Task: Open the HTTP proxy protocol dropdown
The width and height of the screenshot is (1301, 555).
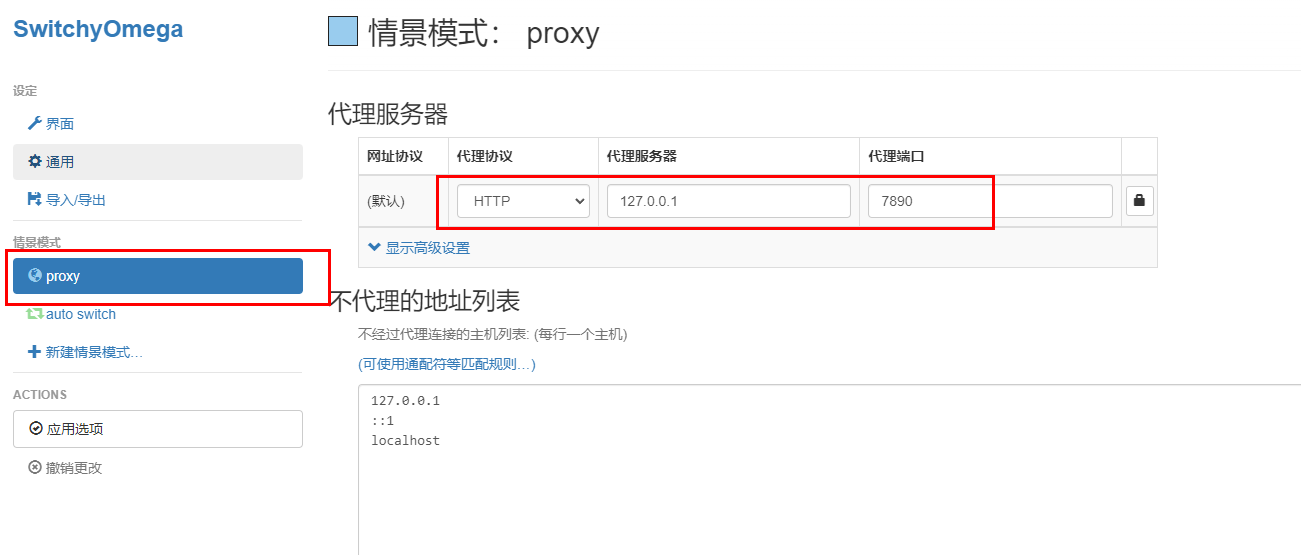Action: pyautogui.click(x=523, y=201)
